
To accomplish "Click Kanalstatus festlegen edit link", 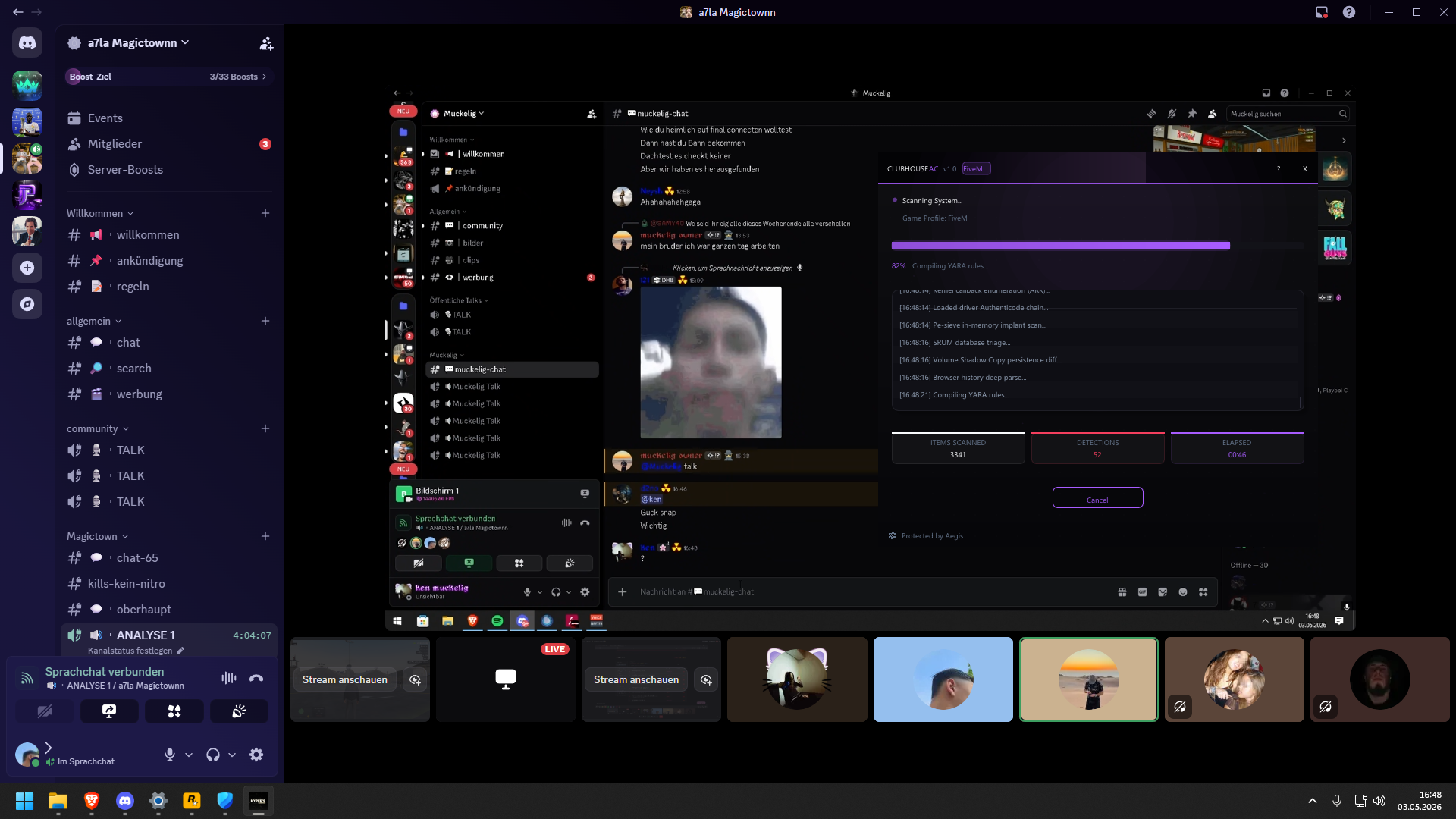I will coord(135,651).
